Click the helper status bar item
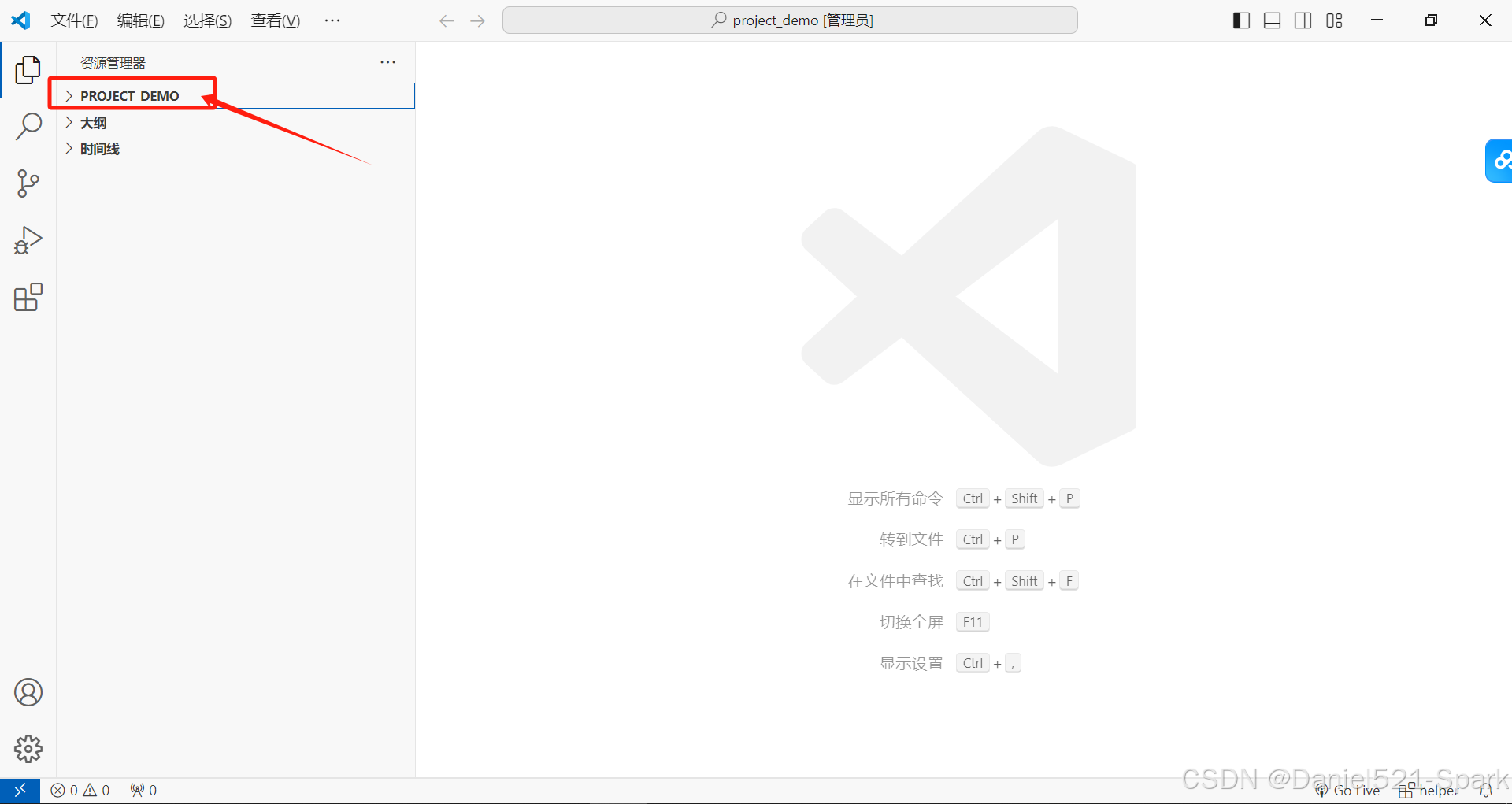1512x804 pixels. tap(1429, 791)
